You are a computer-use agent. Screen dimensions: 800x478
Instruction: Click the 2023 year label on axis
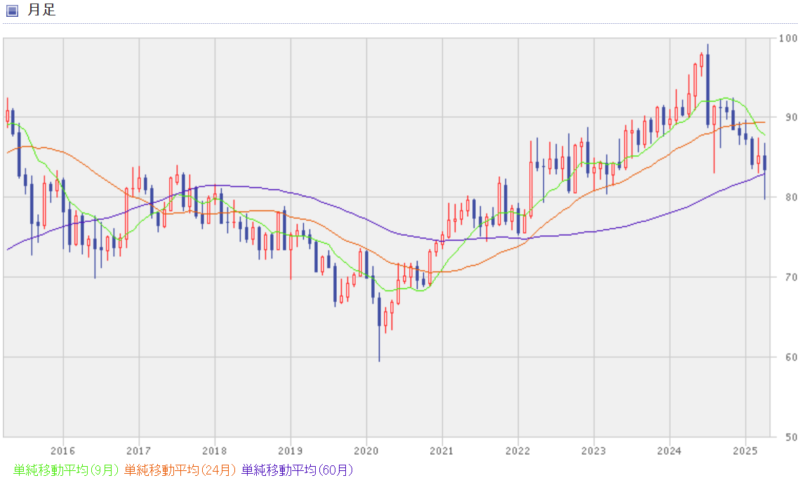pyautogui.click(x=594, y=451)
